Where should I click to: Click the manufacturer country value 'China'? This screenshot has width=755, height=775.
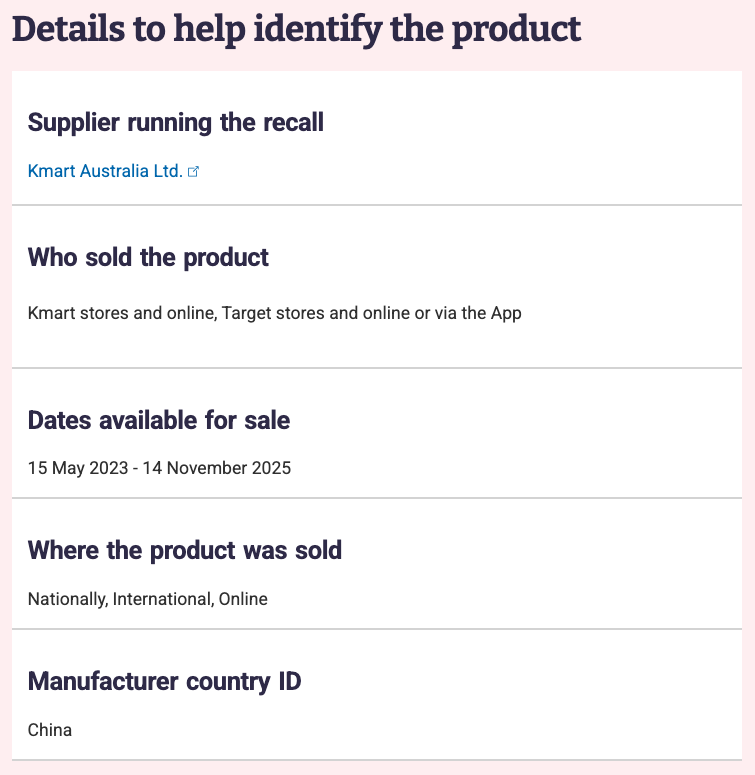coord(50,729)
